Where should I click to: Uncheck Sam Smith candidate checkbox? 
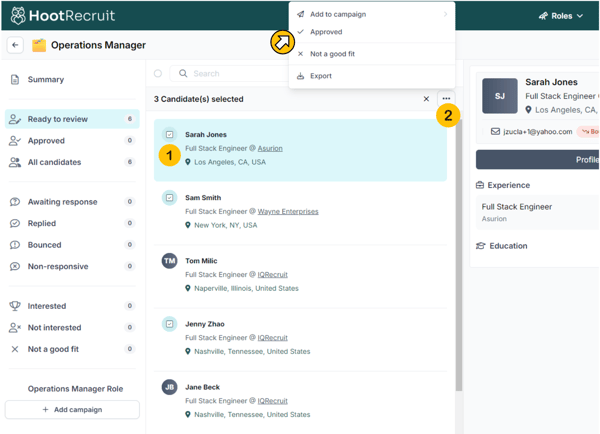pos(170,198)
